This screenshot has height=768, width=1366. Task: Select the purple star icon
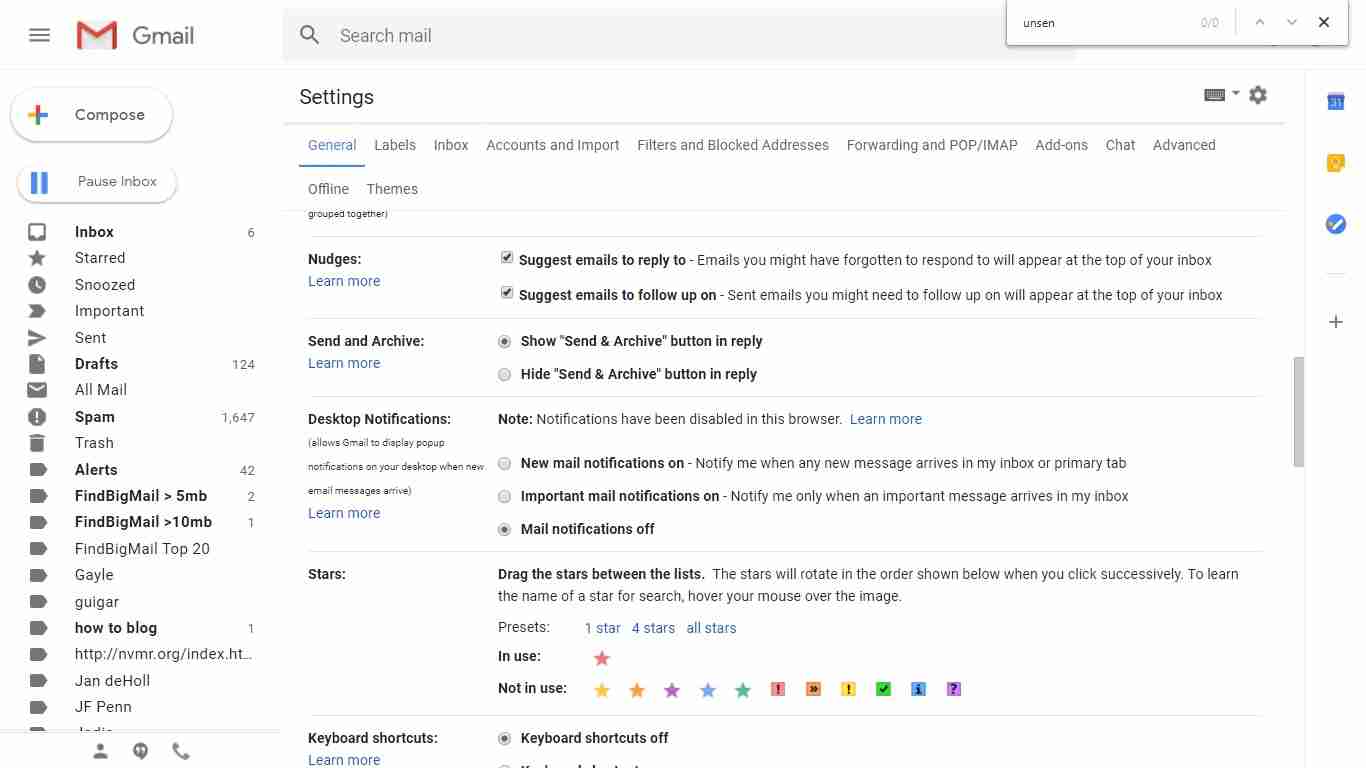click(672, 690)
